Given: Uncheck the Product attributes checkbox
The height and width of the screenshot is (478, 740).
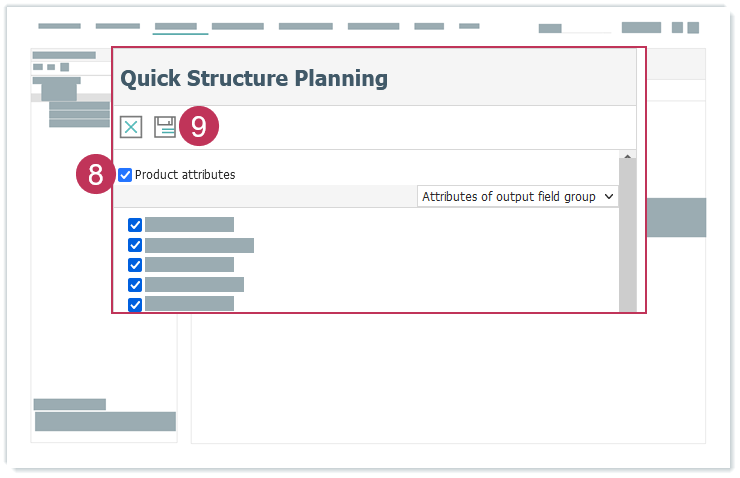Looking at the screenshot, I should [x=125, y=175].
